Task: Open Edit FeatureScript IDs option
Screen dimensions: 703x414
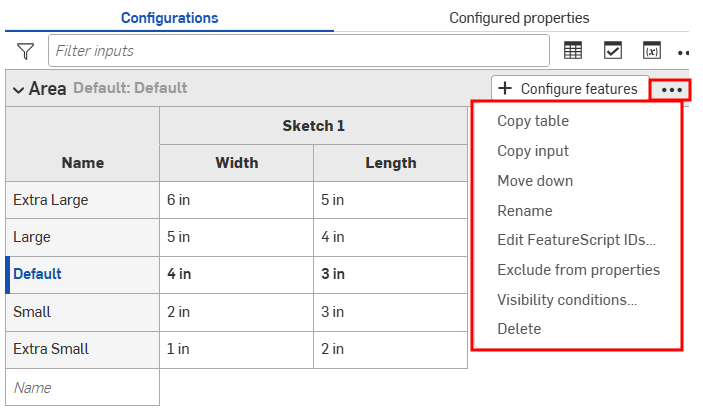Action: (576, 240)
